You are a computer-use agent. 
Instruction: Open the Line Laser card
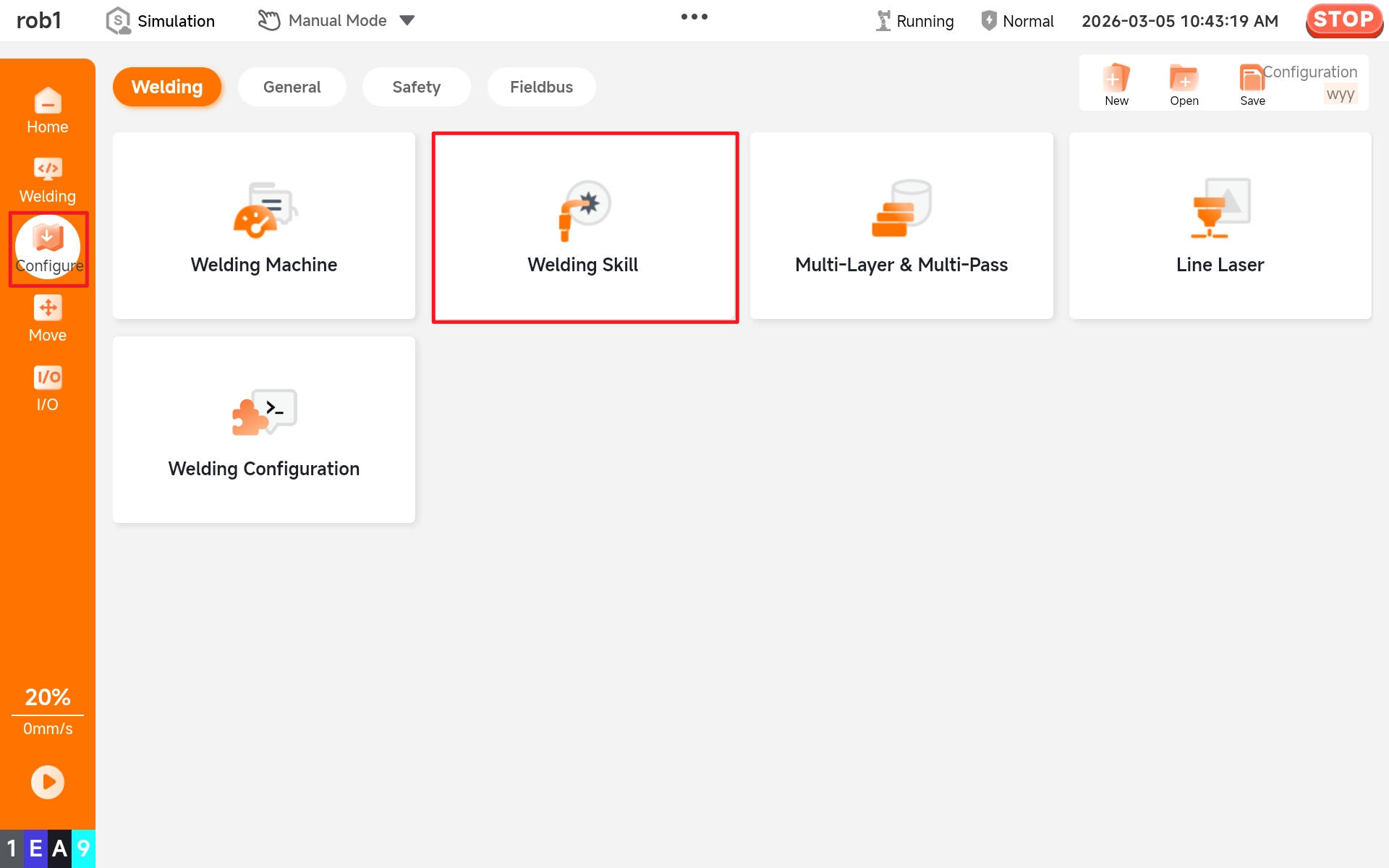(1220, 226)
